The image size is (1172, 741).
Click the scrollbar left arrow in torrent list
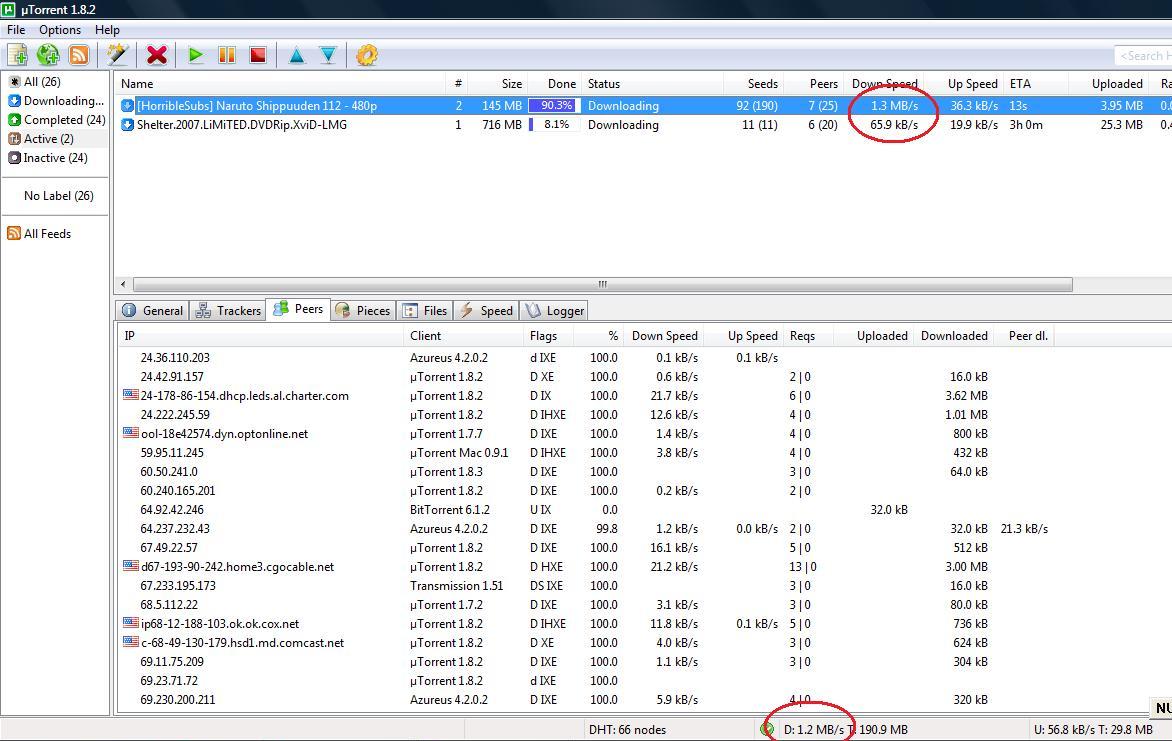click(x=124, y=284)
